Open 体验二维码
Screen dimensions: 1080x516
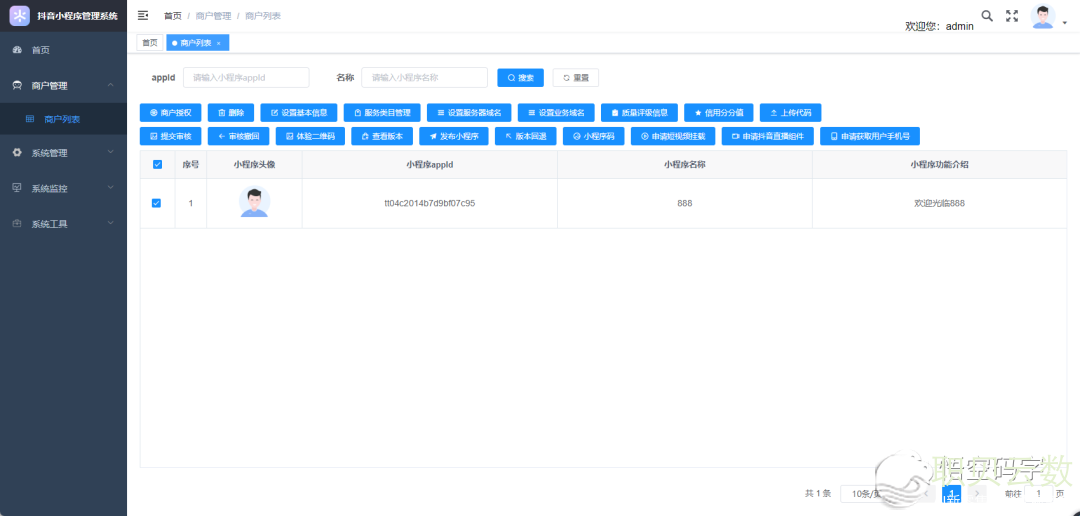pos(310,136)
